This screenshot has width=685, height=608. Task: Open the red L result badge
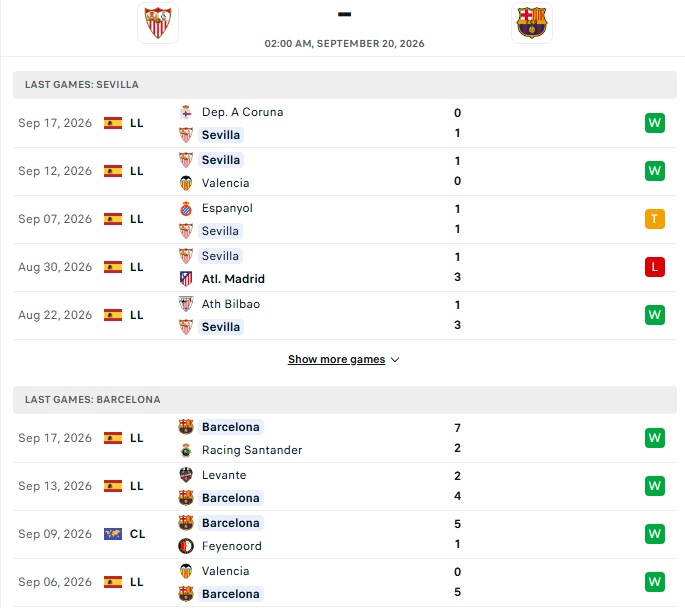pyautogui.click(x=654, y=267)
